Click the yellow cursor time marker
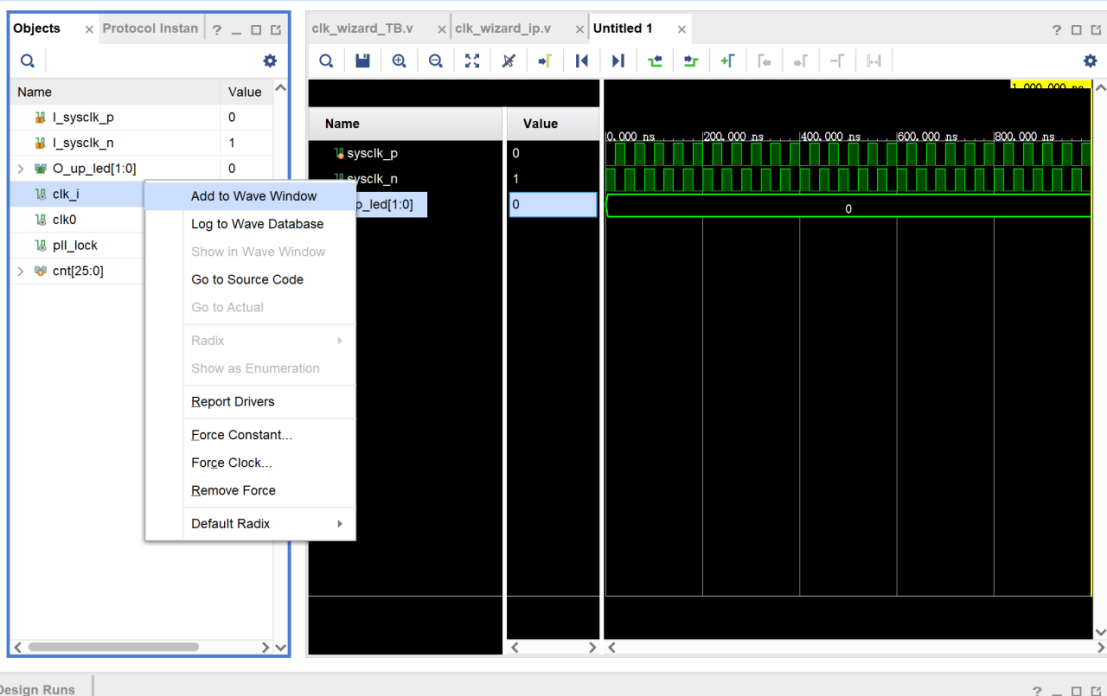Viewport: 1107px width, 696px height. click(x=1051, y=85)
